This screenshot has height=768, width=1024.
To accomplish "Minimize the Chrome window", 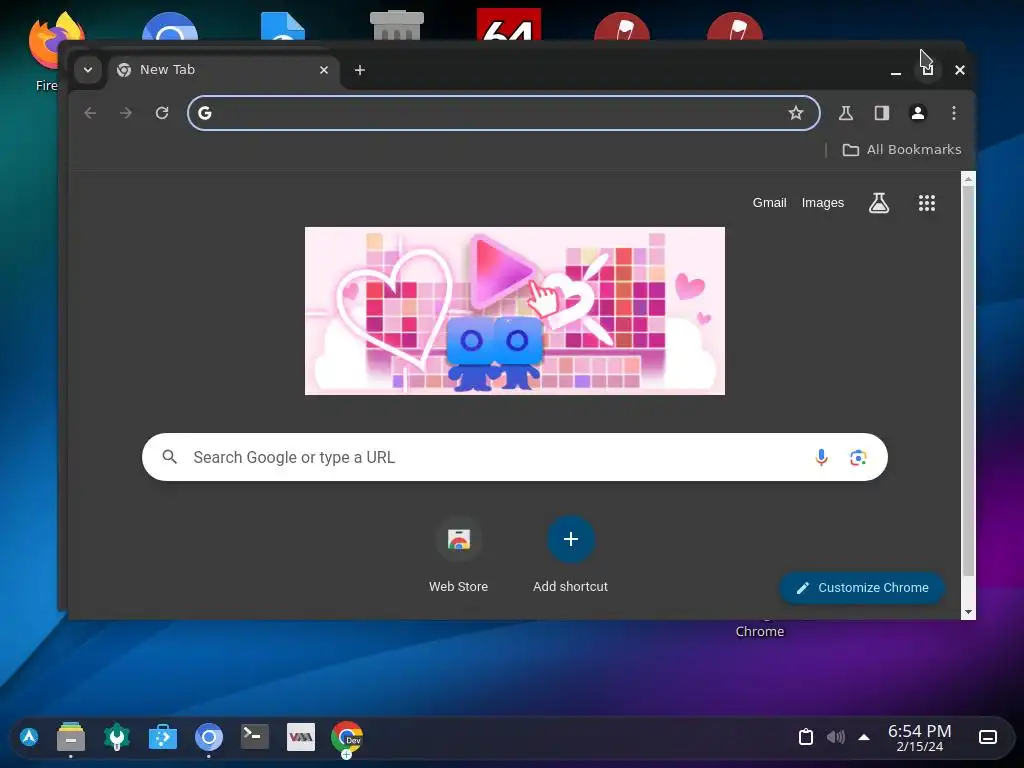I will click(x=896, y=71).
